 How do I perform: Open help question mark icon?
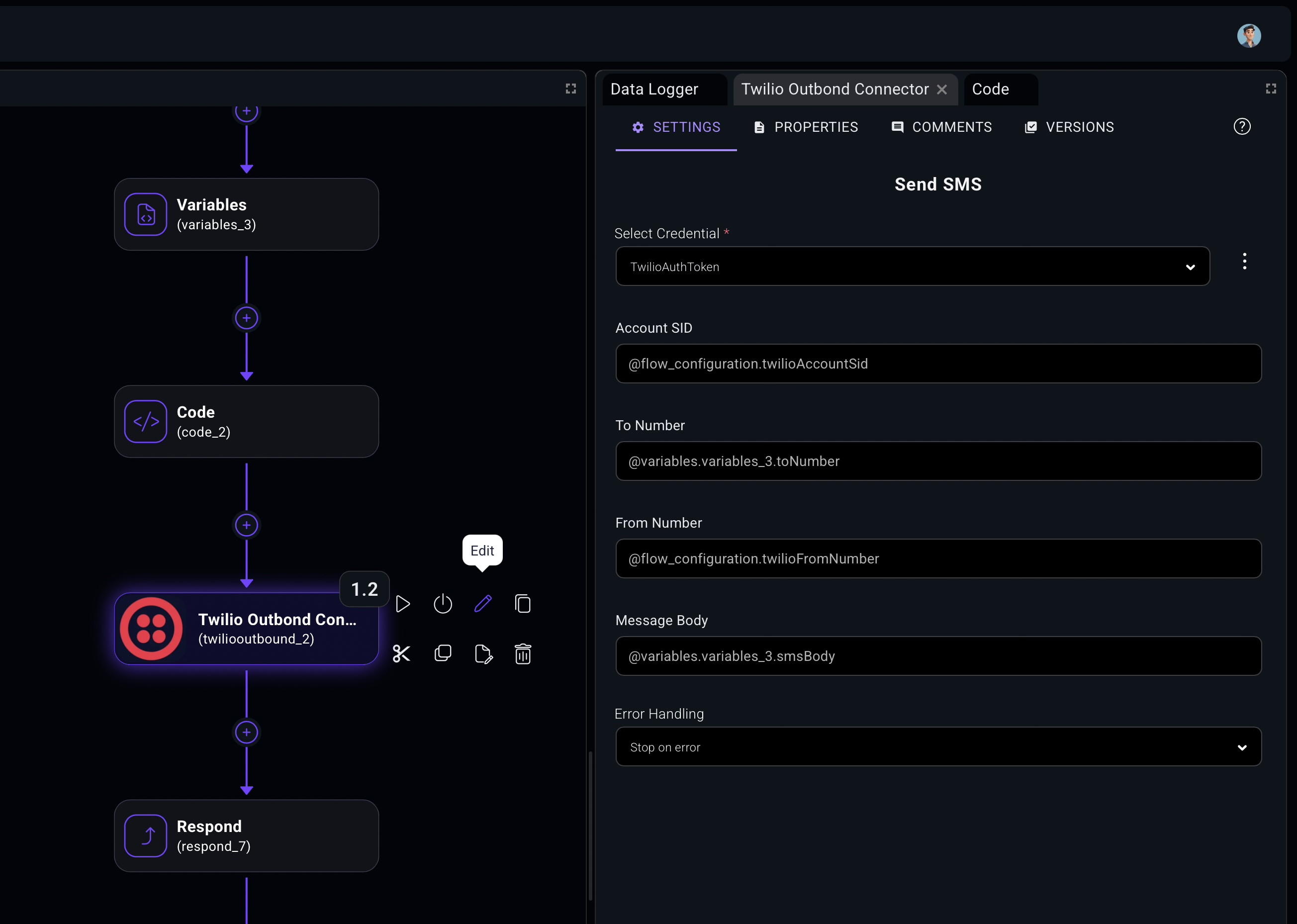(x=1242, y=126)
